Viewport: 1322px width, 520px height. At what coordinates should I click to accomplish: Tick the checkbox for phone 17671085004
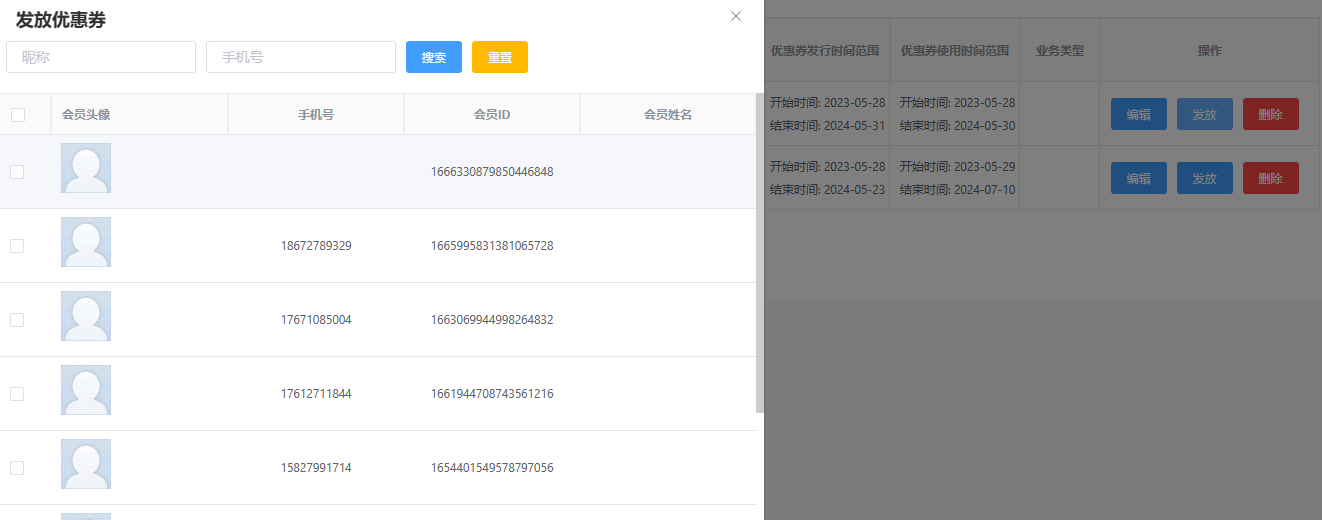pos(17,320)
